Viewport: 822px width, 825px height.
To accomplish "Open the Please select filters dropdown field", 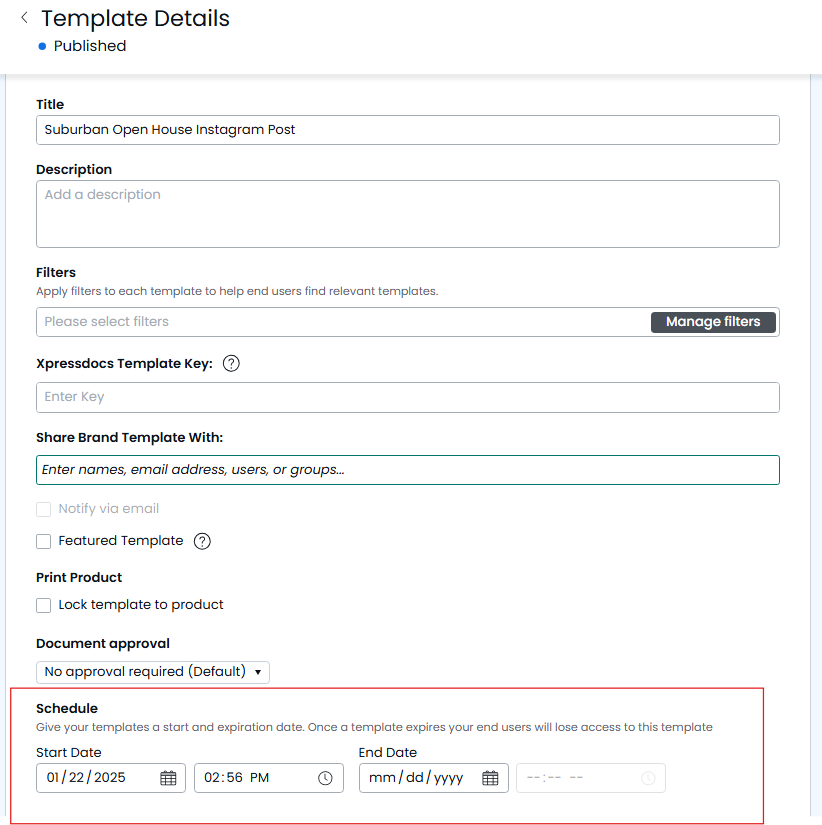I will coord(340,322).
